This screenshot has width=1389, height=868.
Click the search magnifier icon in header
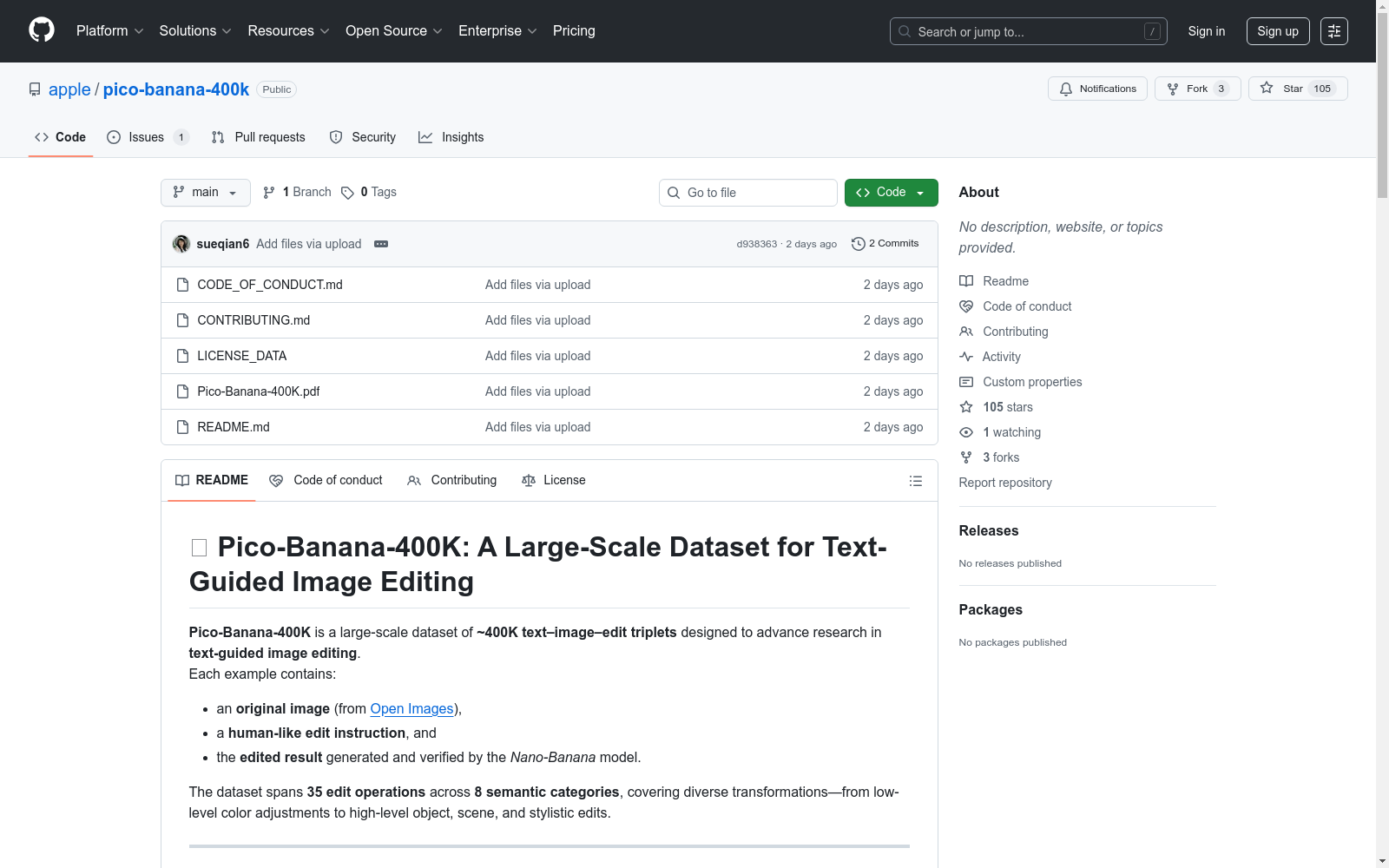(x=905, y=31)
